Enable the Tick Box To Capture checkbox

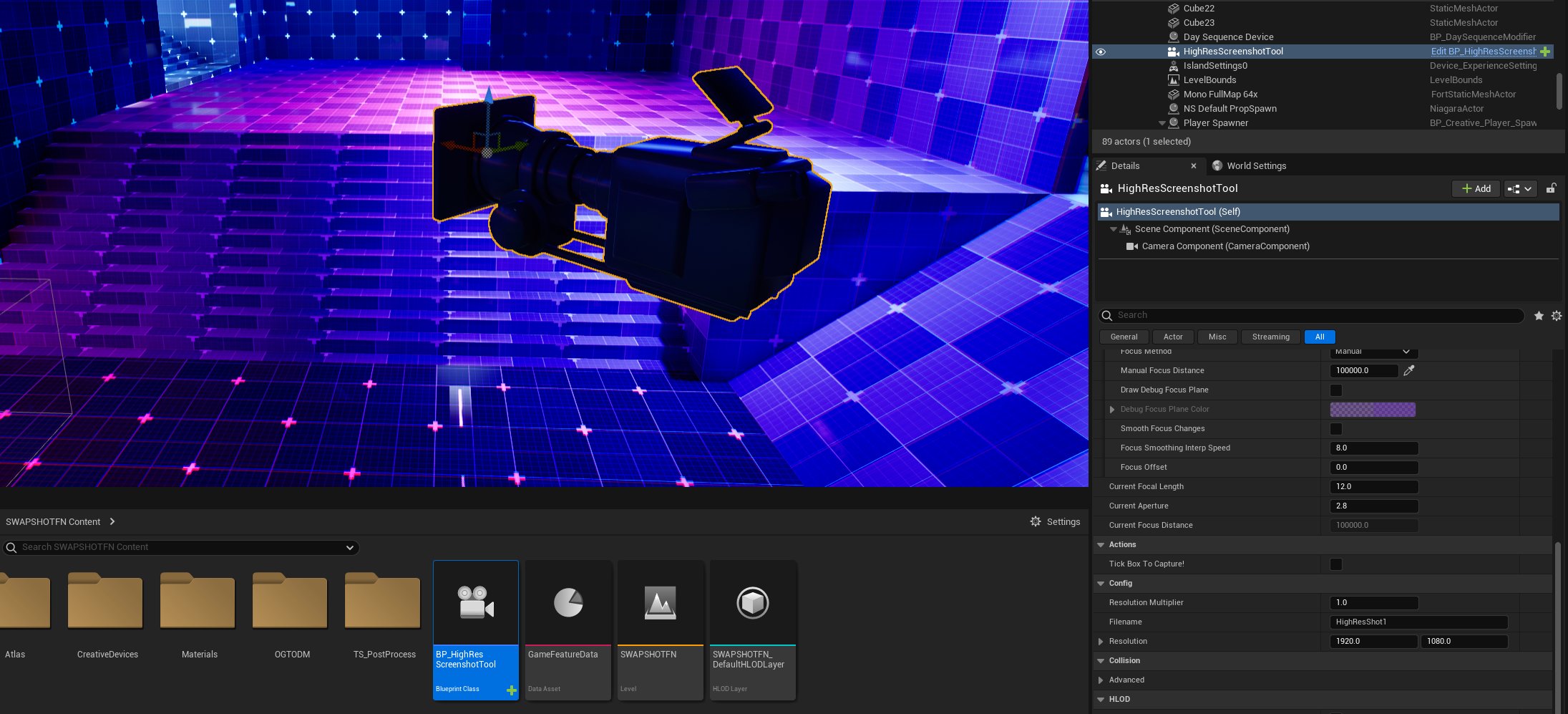pyautogui.click(x=1336, y=564)
